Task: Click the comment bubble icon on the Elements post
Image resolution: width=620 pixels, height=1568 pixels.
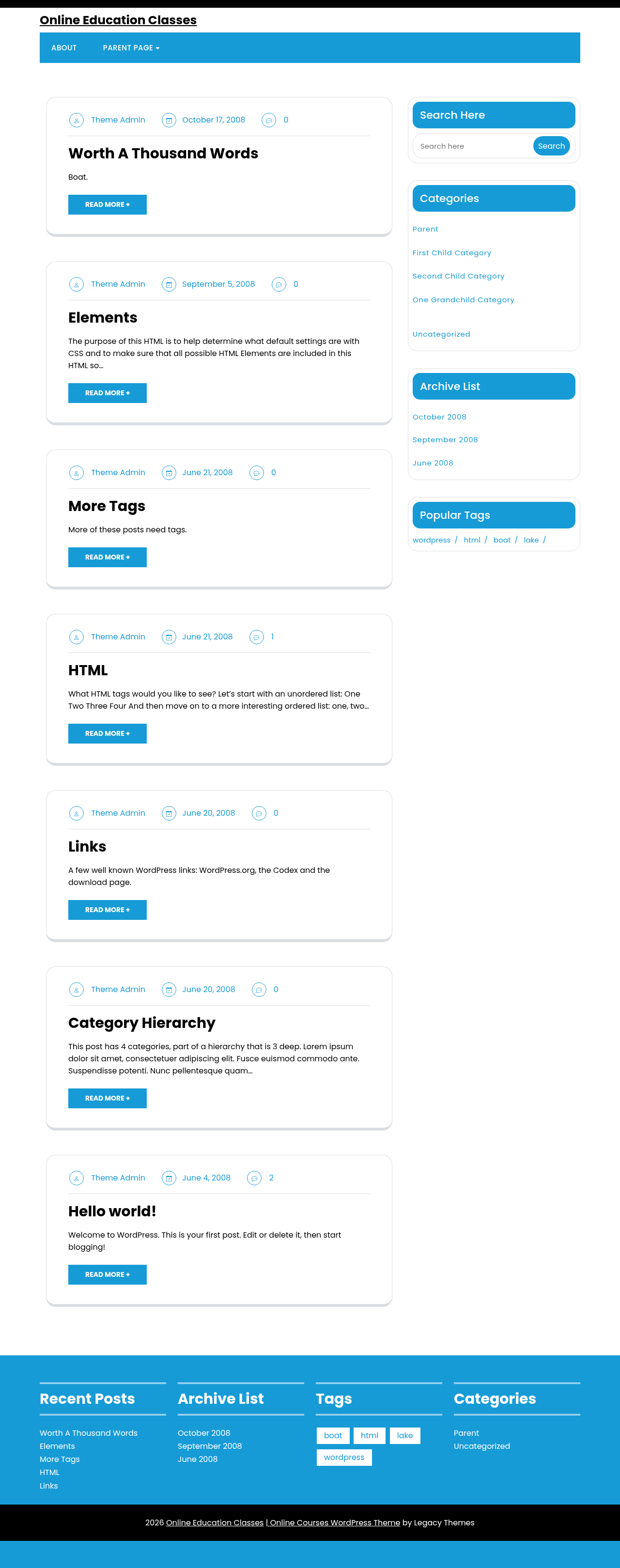Action: tap(279, 285)
